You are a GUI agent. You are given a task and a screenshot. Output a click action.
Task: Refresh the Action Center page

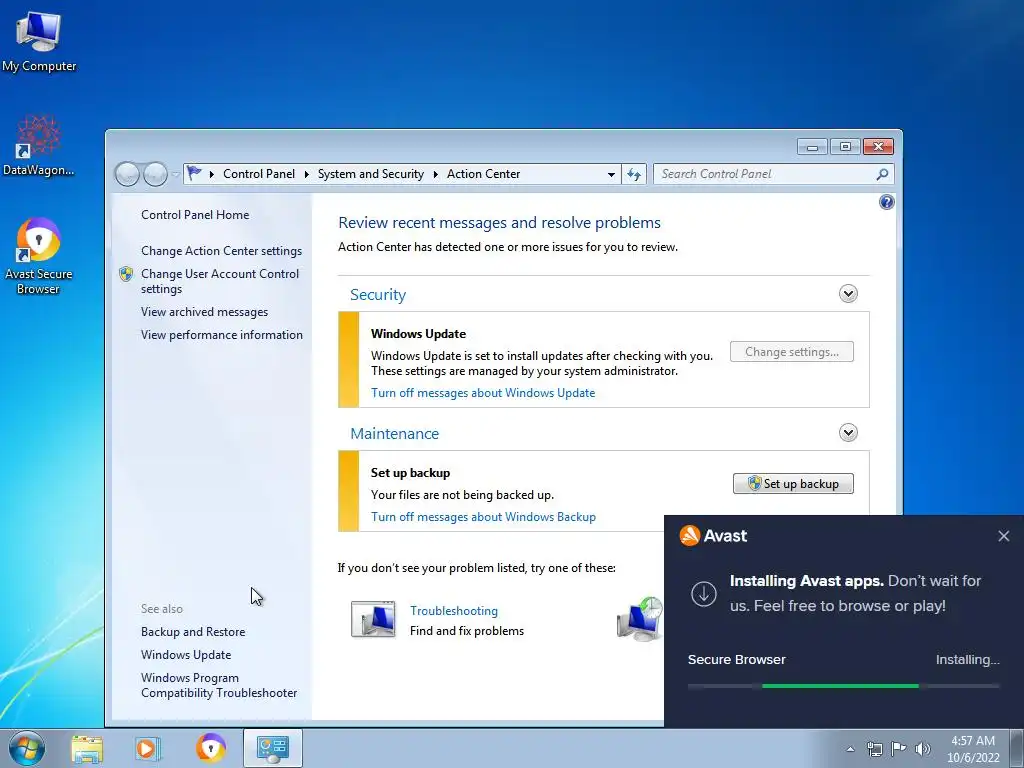634,174
